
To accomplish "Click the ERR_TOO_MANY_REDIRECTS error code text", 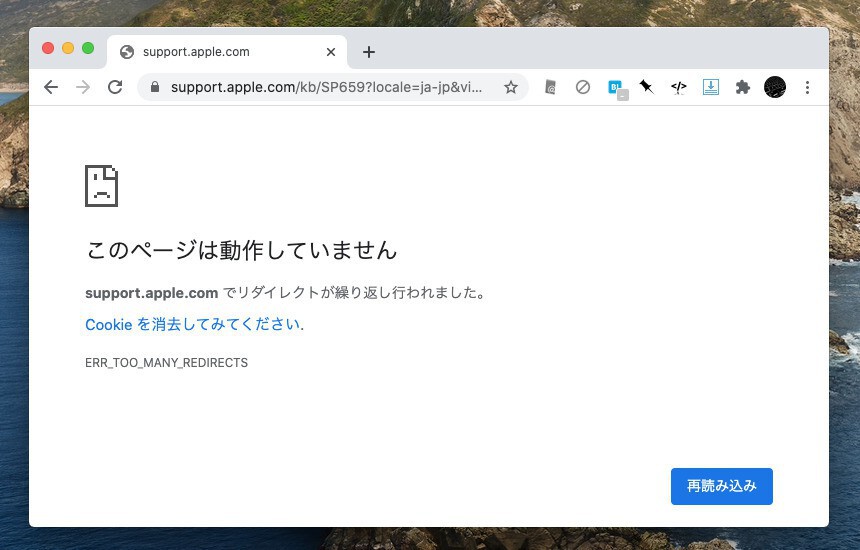I will [166, 363].
